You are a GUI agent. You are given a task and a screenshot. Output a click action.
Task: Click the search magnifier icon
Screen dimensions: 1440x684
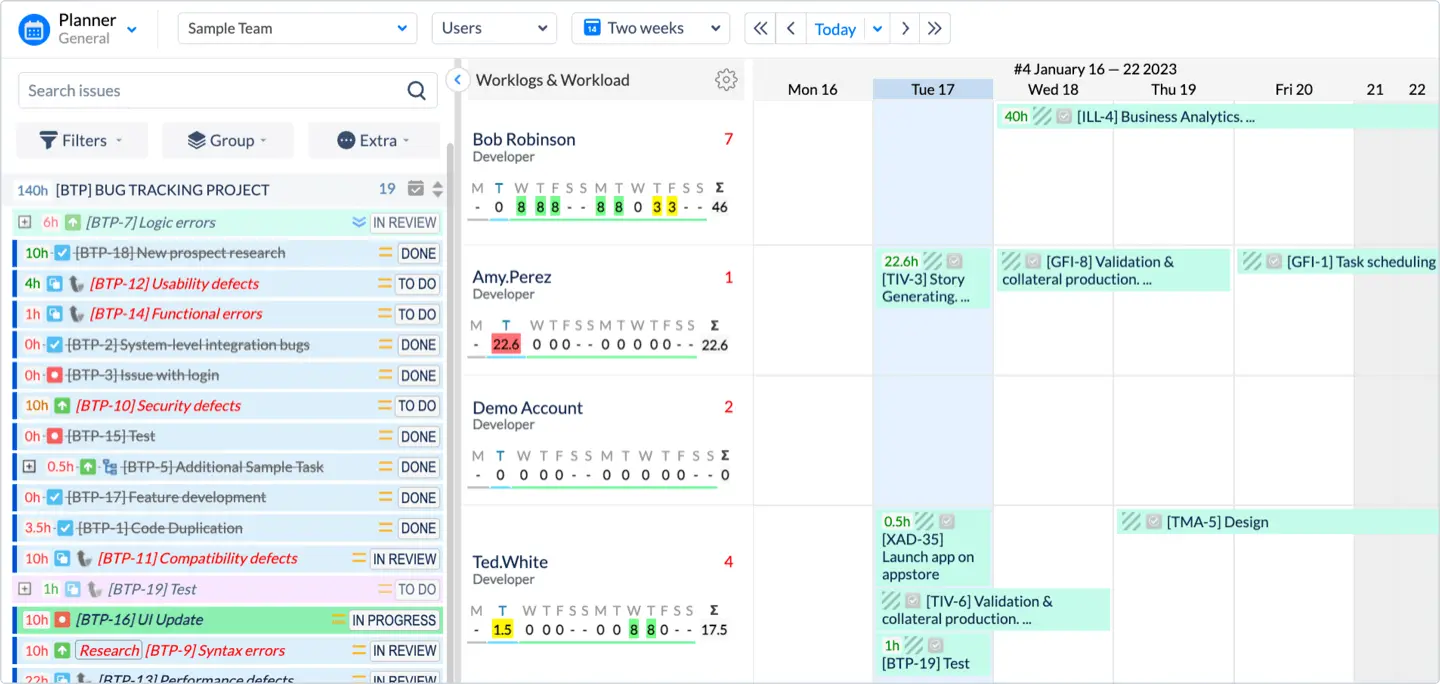click(417, 91)
